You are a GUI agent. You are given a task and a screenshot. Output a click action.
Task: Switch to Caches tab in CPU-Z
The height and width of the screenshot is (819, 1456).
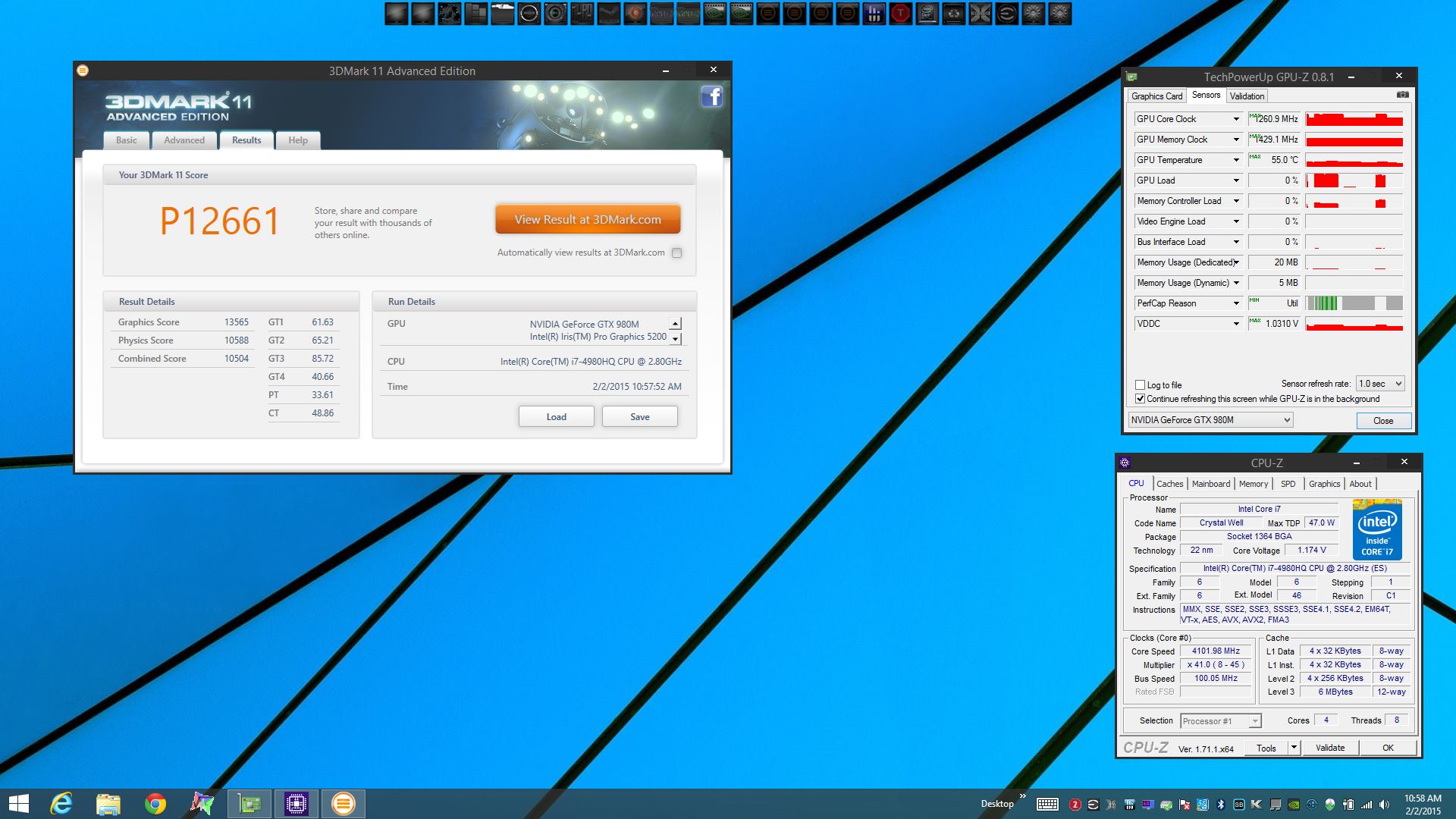pyautogui.click(x=1169, y=484)
